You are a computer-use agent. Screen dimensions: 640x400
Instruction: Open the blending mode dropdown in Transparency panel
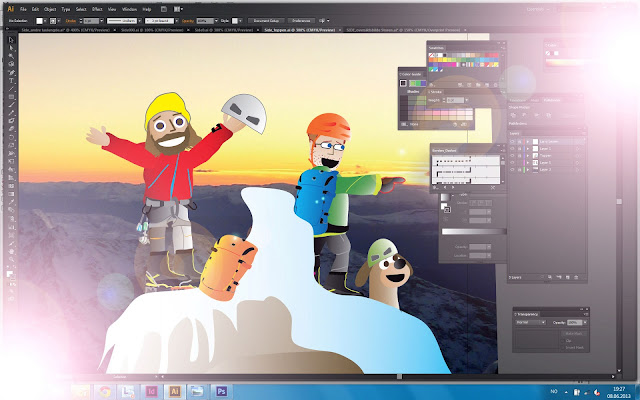point(530,322)
